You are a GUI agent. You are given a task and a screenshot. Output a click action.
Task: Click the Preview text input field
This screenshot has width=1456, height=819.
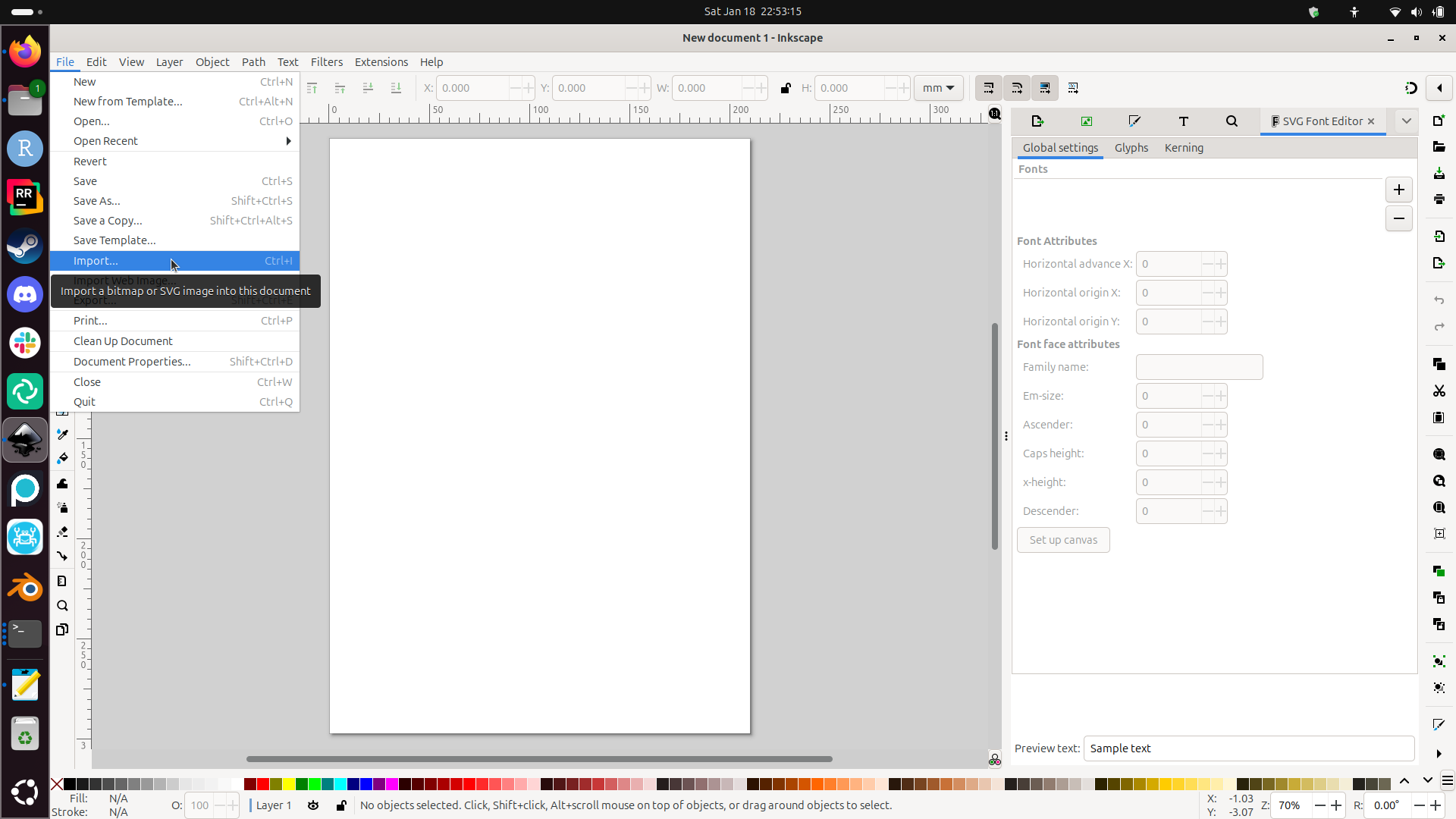pos(1248,748)
